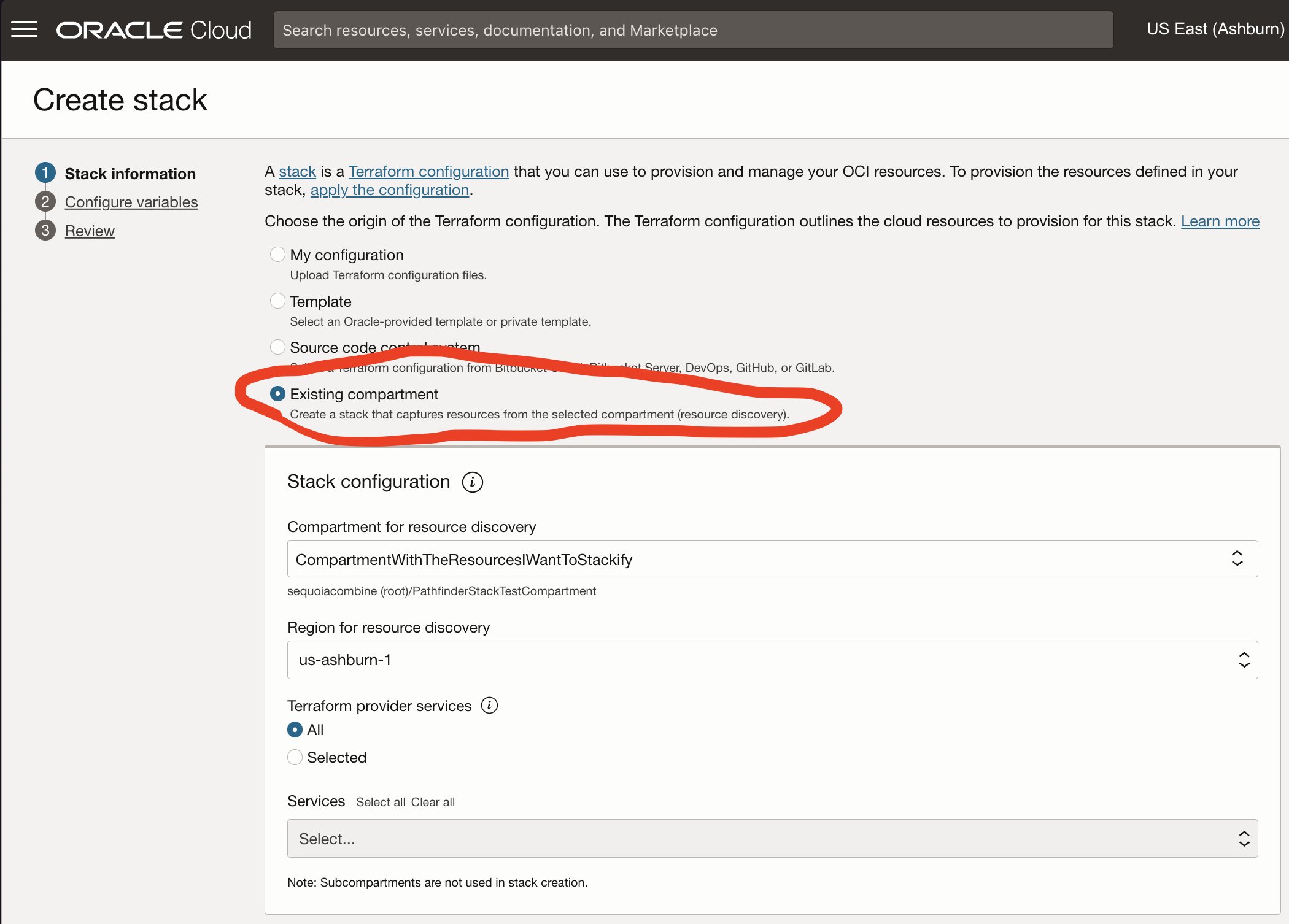
Task: Choose All Terraform provider services
Action: [295, 730]
